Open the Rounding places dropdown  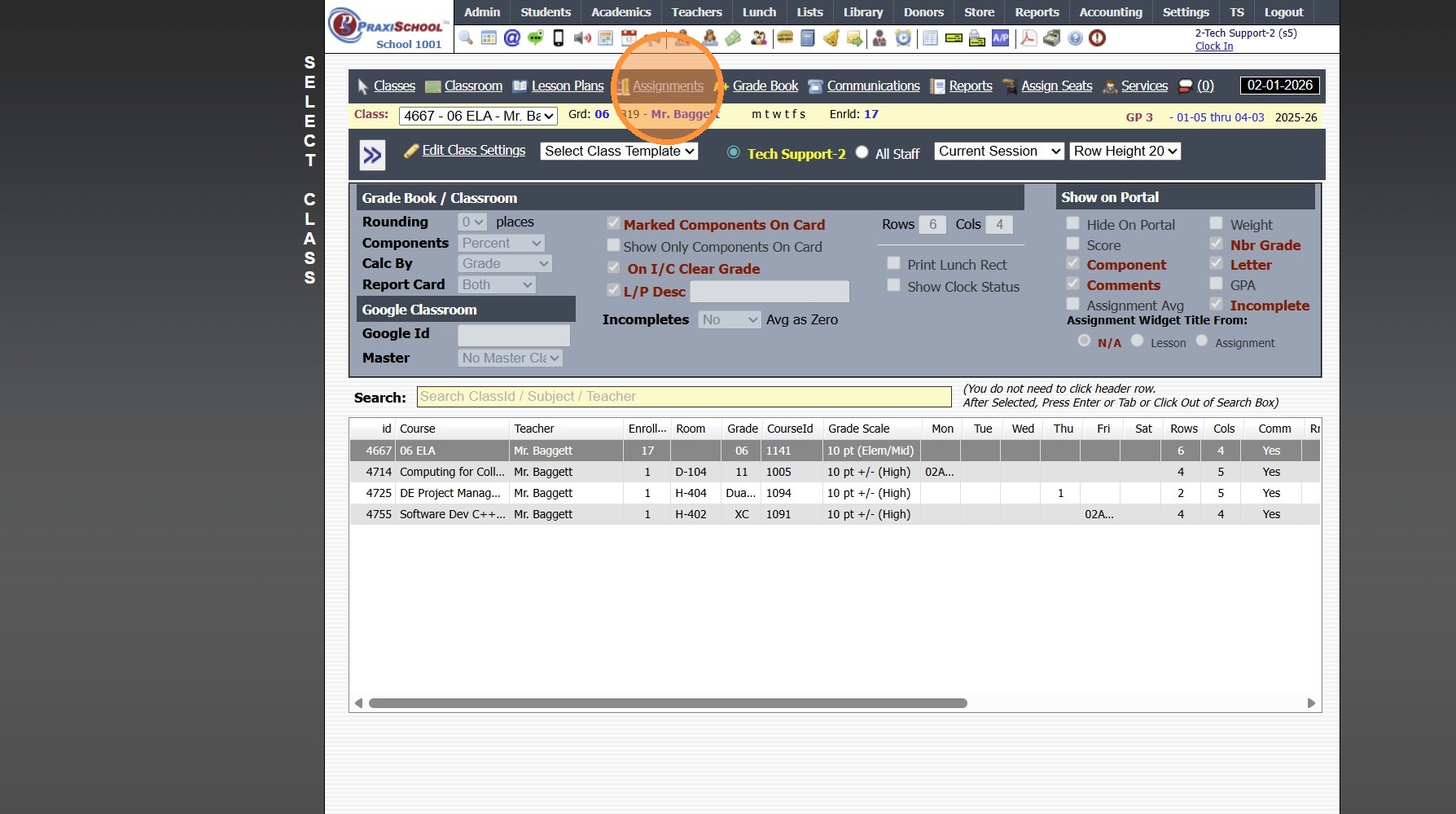472,222
